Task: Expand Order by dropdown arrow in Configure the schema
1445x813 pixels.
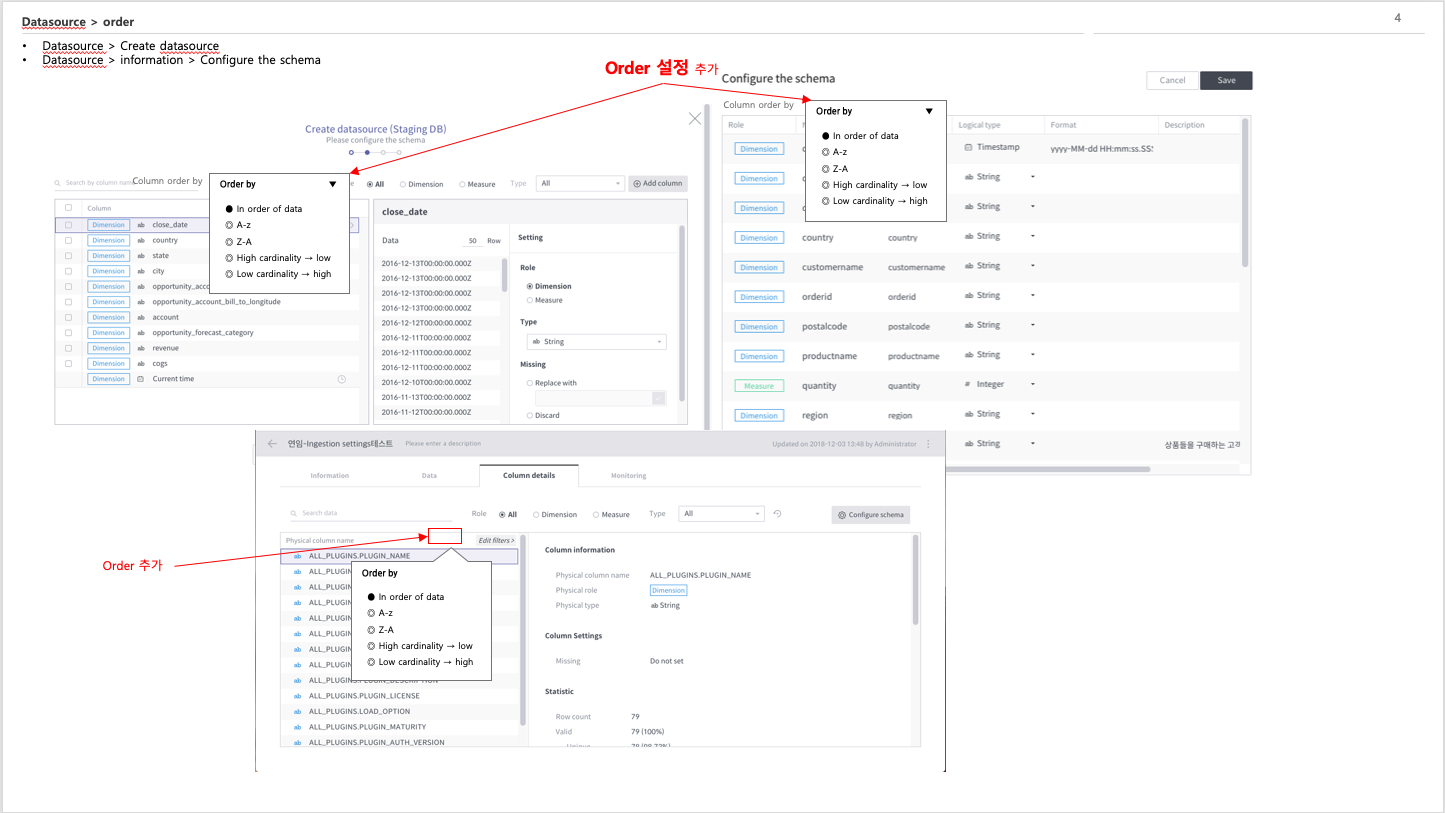Action: coord(929,111)
